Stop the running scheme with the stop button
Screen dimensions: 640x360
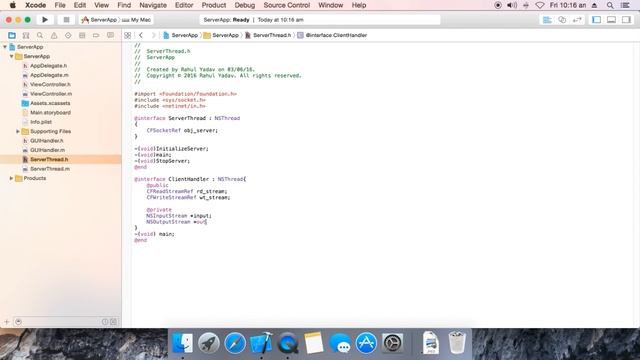(x=66, y=20)
